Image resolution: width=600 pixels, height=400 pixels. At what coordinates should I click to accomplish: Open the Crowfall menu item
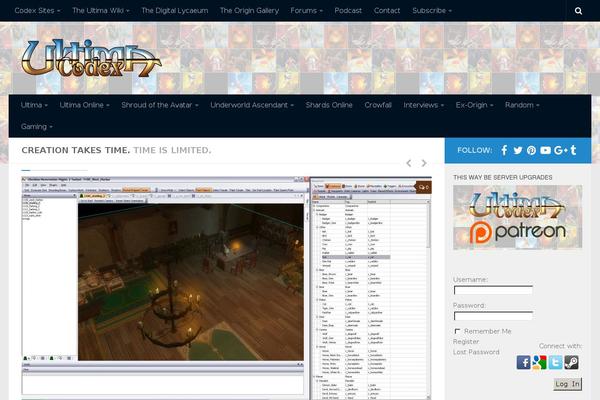[x=378, y=105]
